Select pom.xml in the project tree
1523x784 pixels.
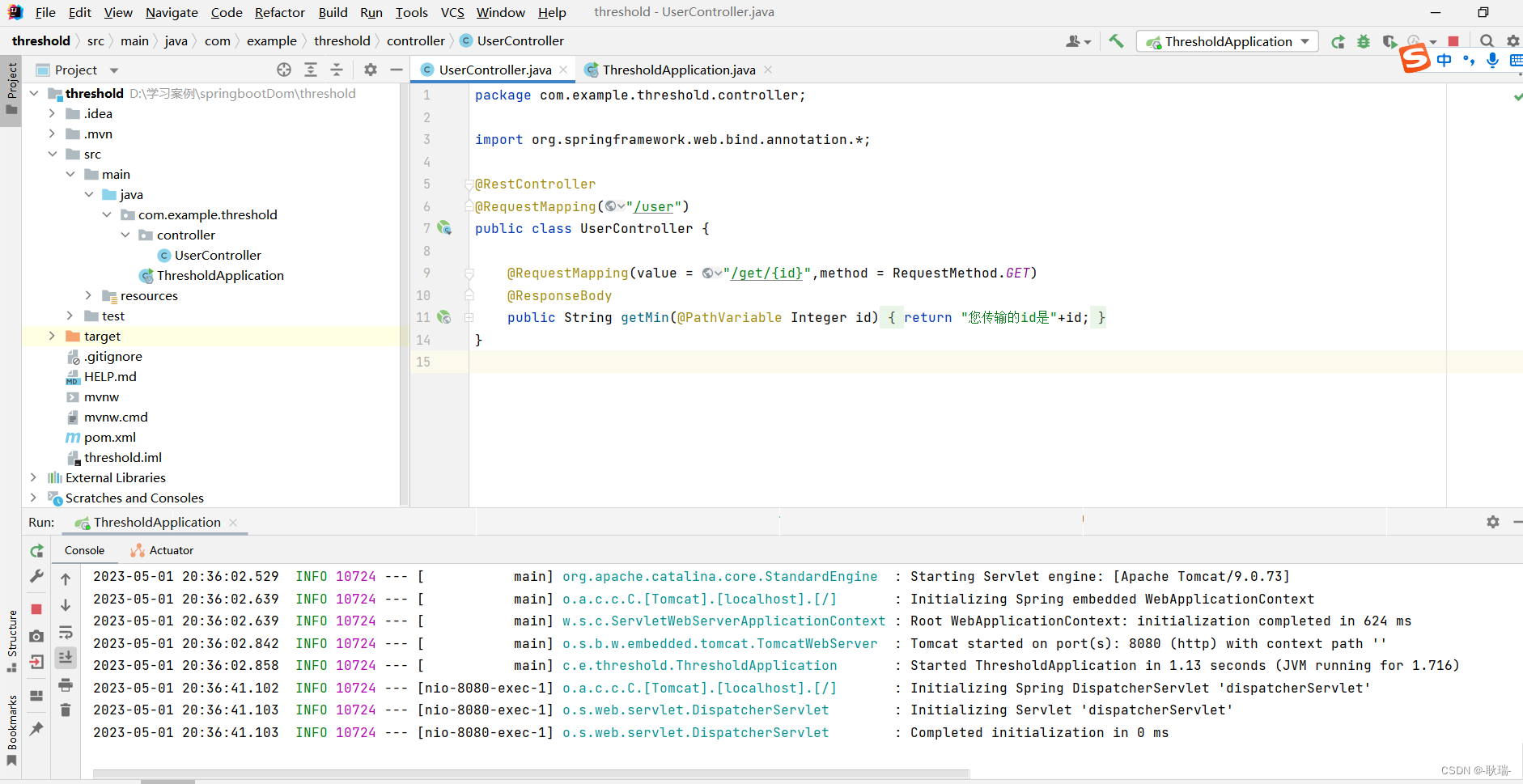click(110, 437)
